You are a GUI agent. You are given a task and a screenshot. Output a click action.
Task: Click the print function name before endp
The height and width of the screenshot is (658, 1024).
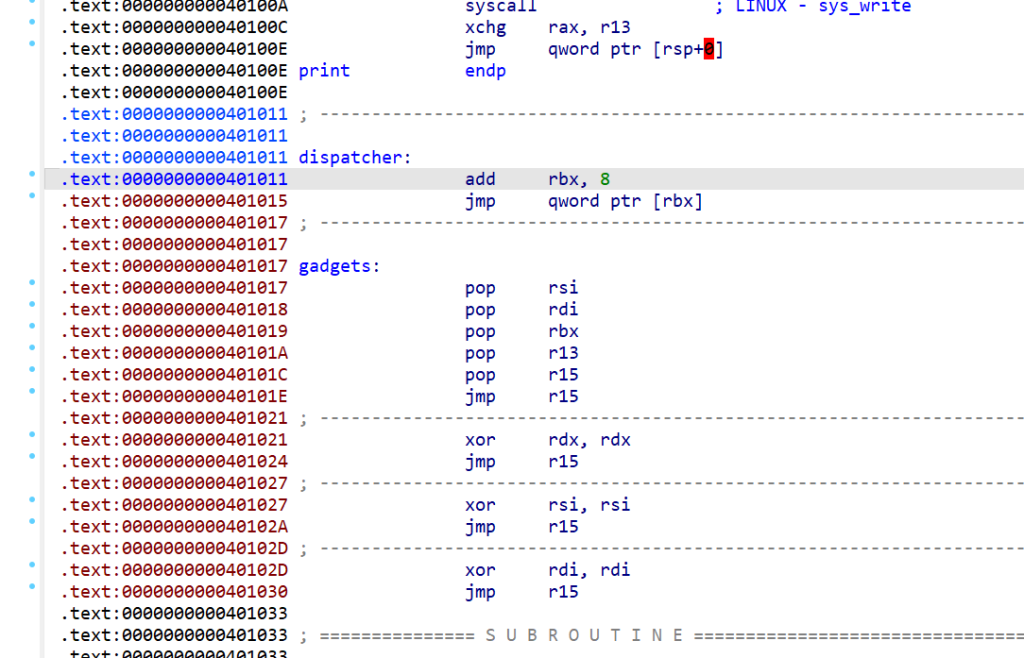pos(324,71)
